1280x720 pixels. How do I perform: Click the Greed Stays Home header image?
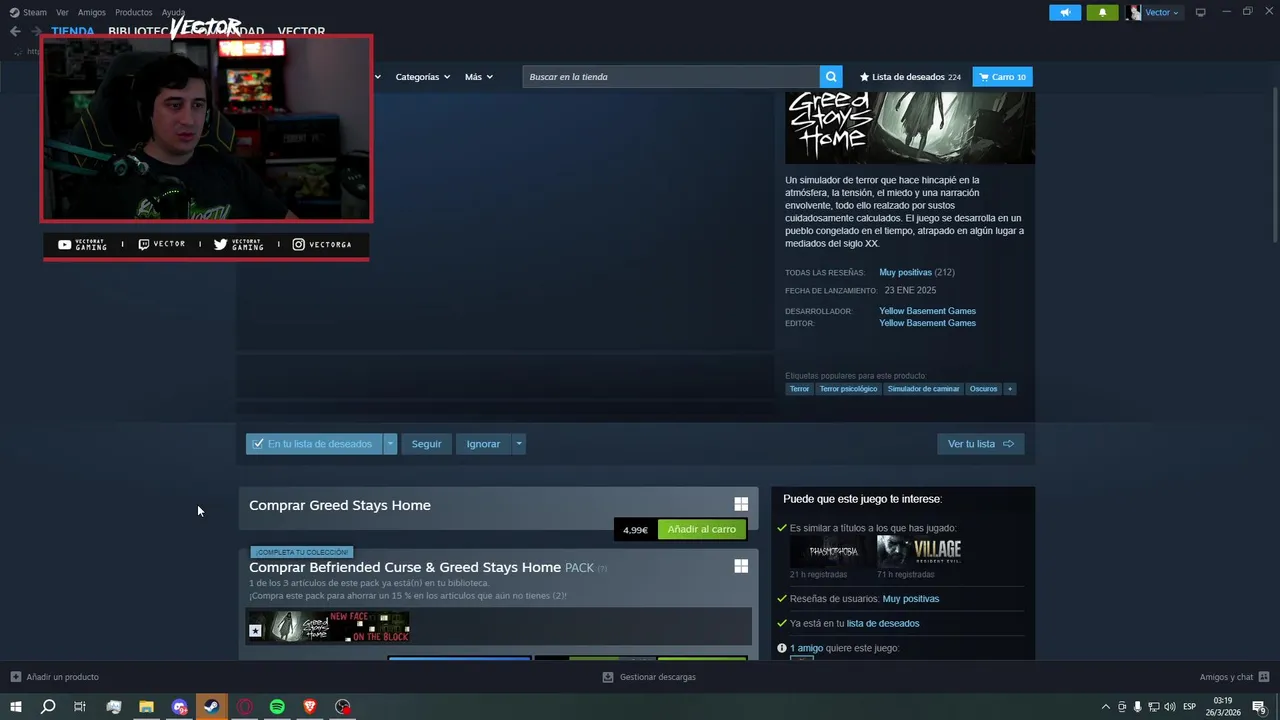910,127
